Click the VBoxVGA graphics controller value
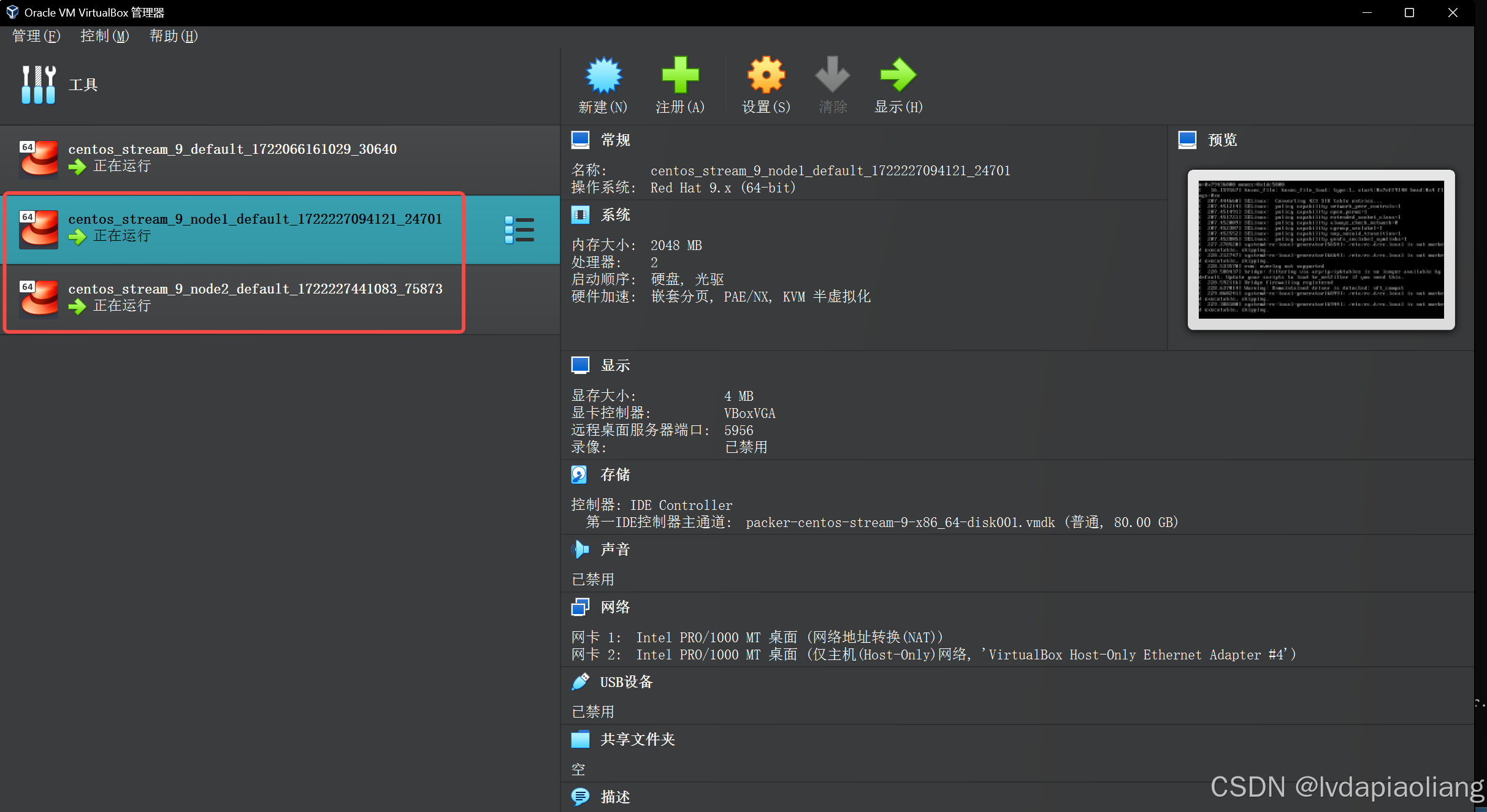This screenshot has height=812, width=1487. [x=749, y=413]
